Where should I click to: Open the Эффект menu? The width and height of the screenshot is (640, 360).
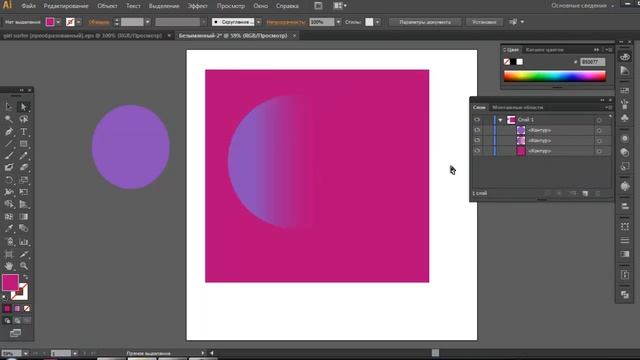[x=198, y=6]
